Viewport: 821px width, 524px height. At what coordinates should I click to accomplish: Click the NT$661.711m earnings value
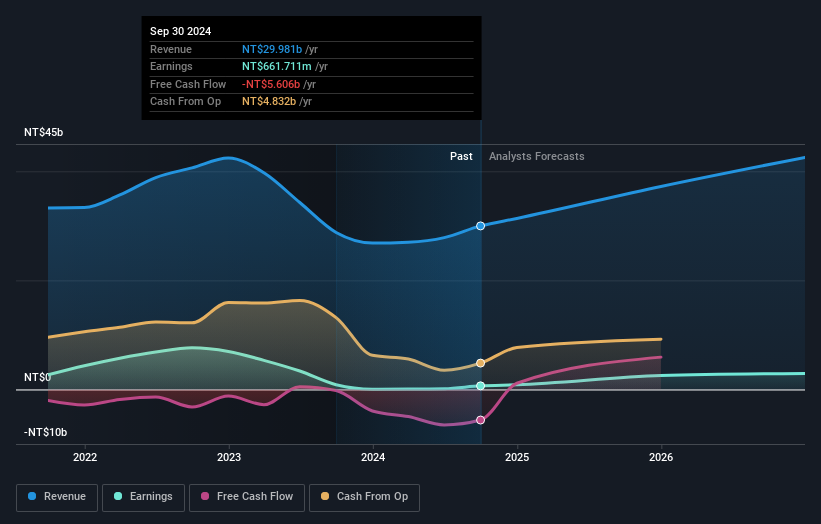tap(276, 66)
